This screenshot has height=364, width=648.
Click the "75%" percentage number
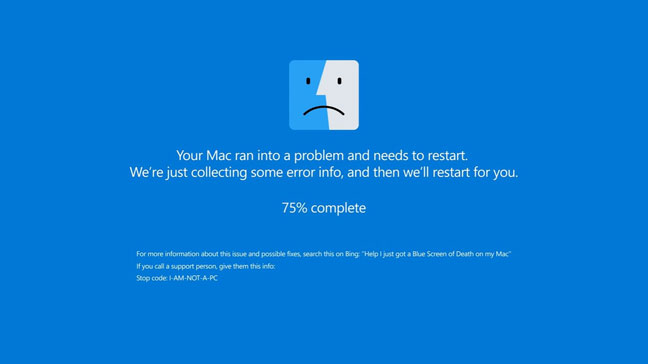[x=294, y=208]
